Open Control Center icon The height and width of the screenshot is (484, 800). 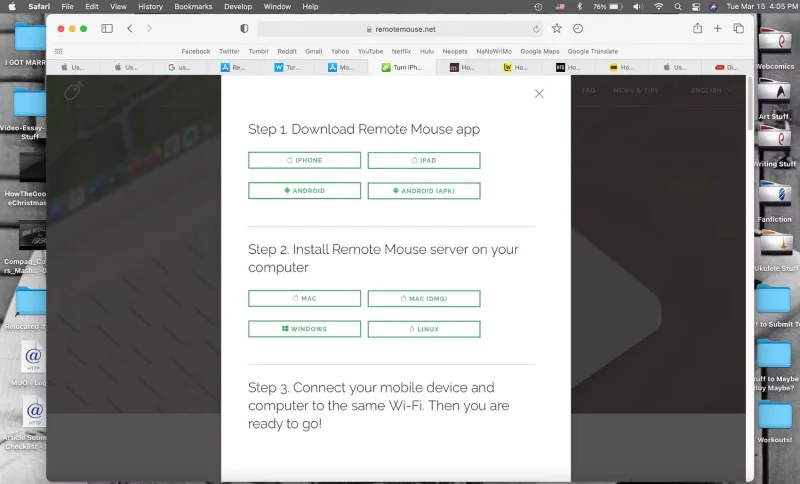696,7
